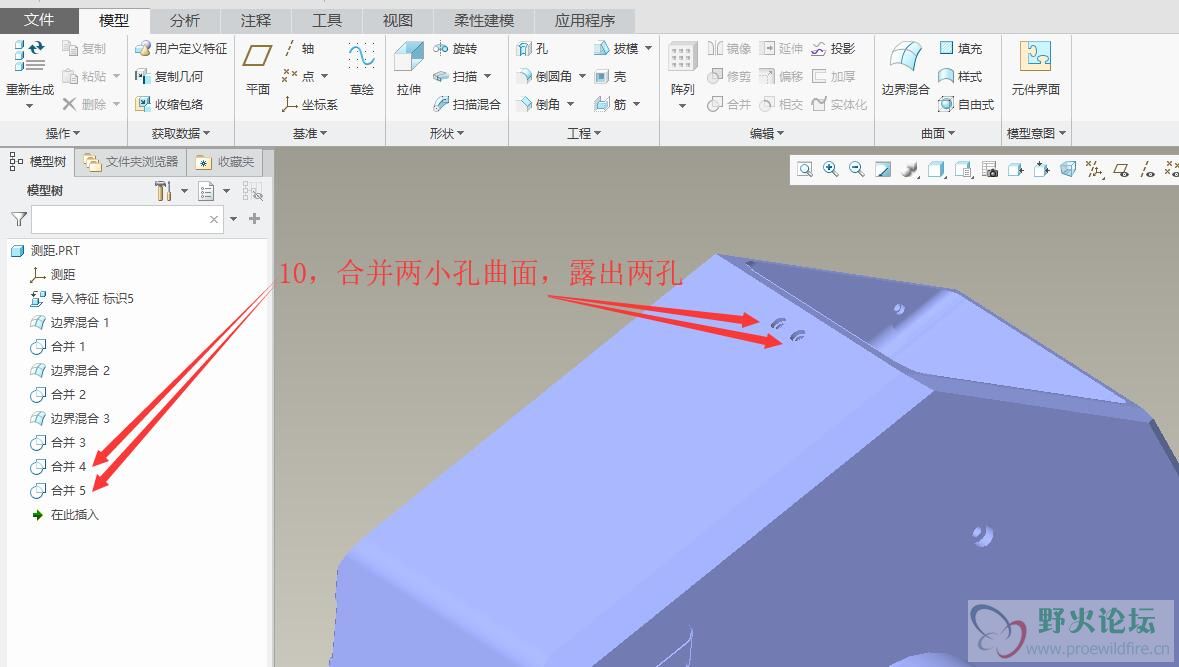Select the Extrude (拉伸) tool
The height and width of the screenshot is (667, 1179).
(409, 68)
